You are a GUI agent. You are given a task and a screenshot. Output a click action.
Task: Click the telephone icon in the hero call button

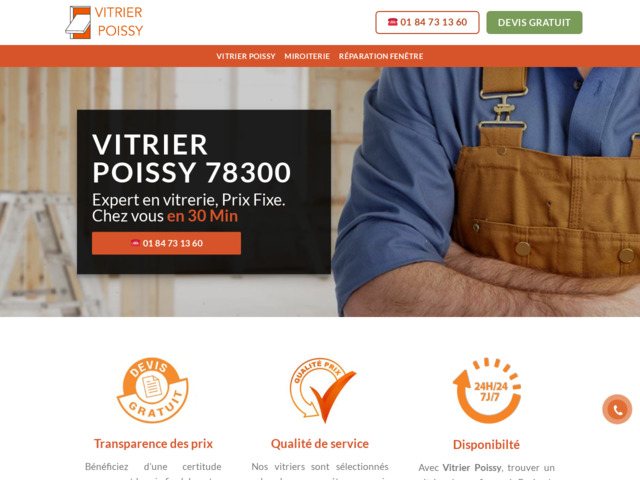tap(136, 243)
